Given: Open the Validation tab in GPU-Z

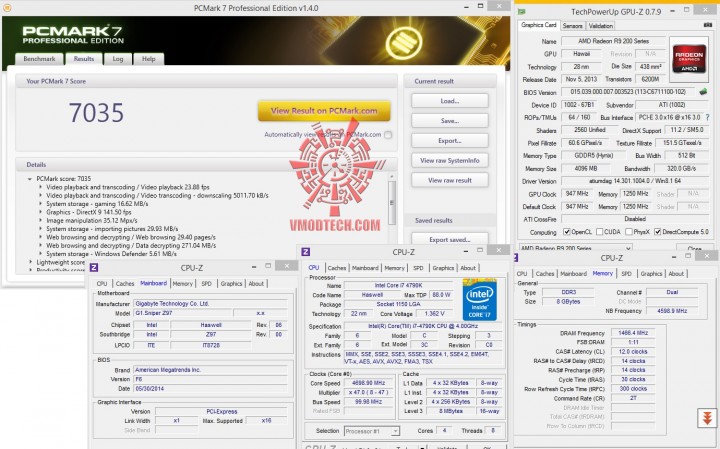Looking at the screenshot, I should [x=601, y=26].
